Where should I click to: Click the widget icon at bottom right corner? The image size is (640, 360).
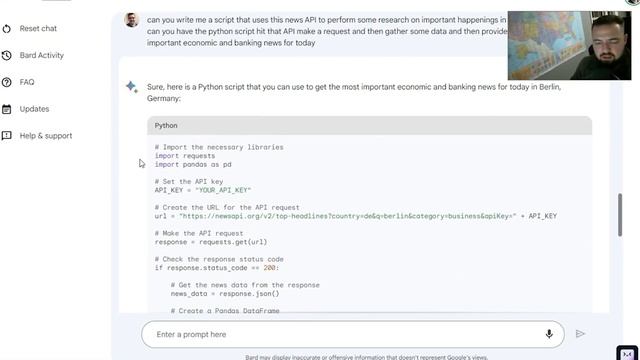627,353
